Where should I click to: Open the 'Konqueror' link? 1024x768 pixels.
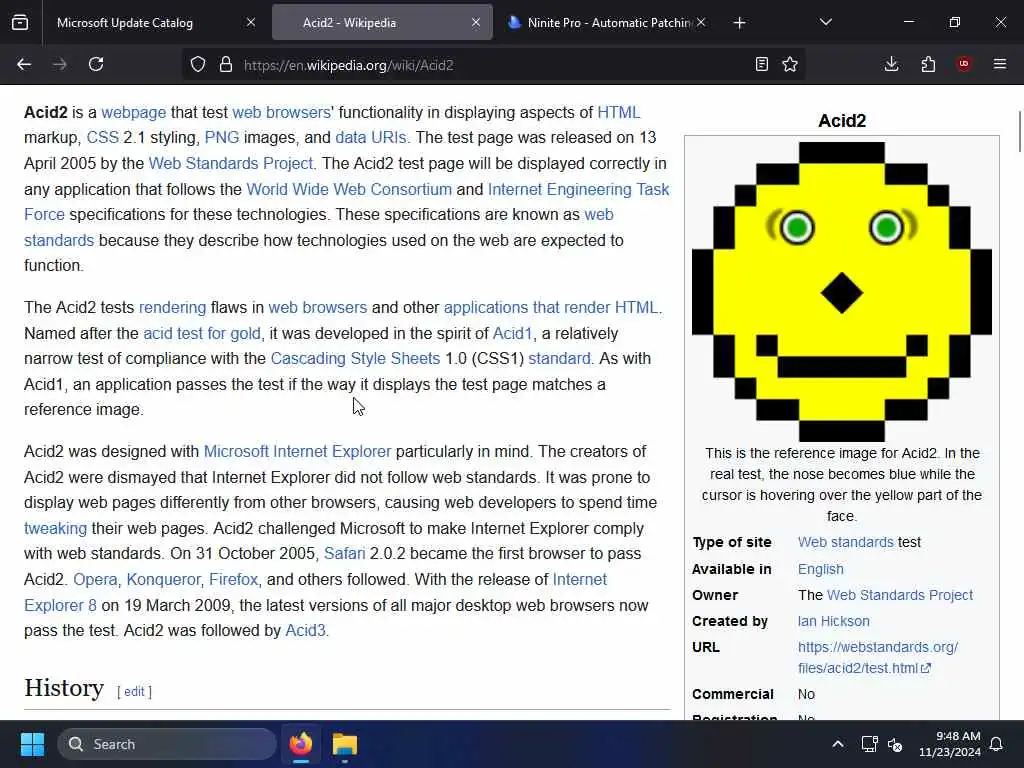(163, 580)
